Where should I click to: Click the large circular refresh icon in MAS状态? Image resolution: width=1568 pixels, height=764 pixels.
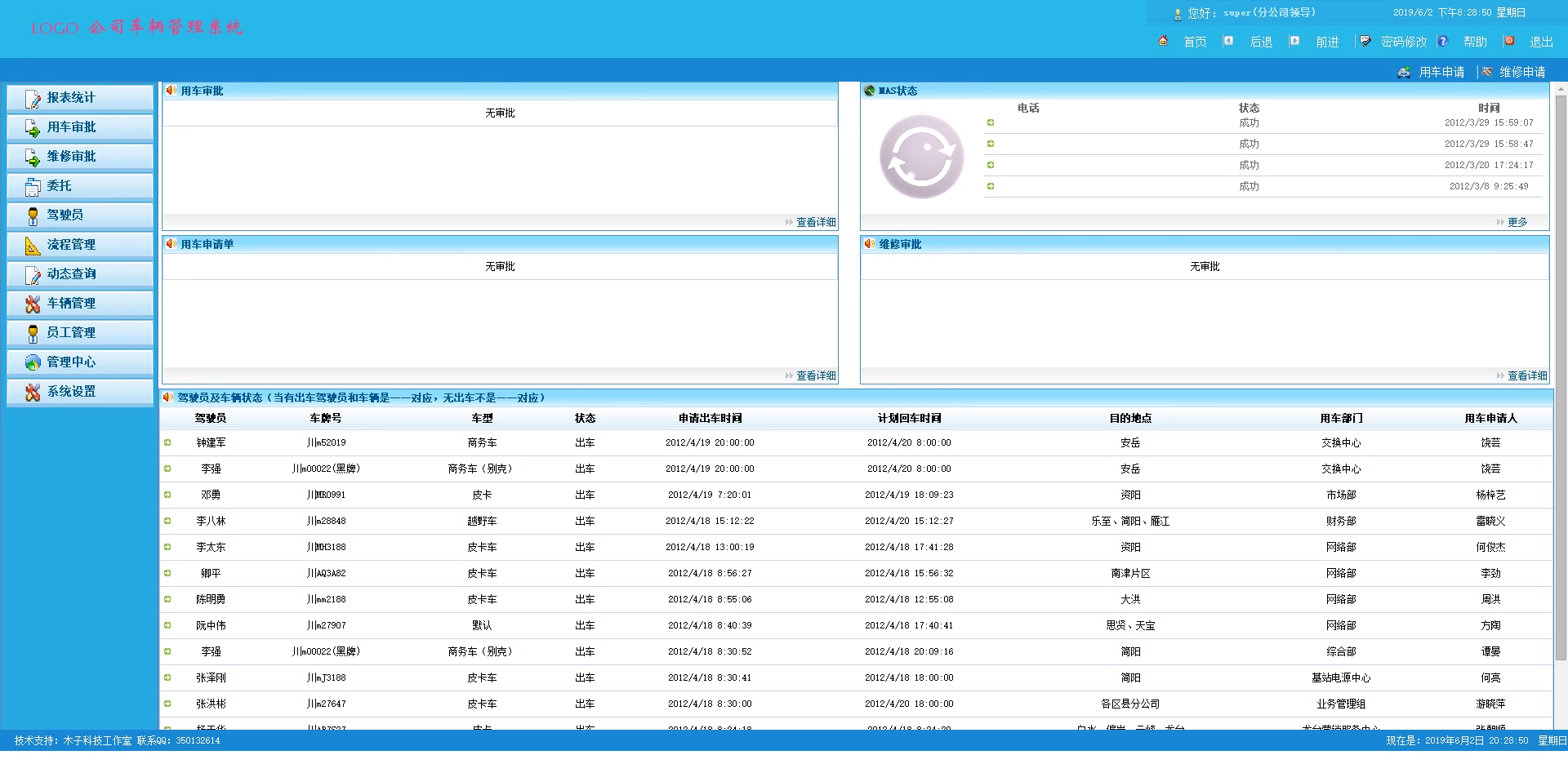click(921, 156)
